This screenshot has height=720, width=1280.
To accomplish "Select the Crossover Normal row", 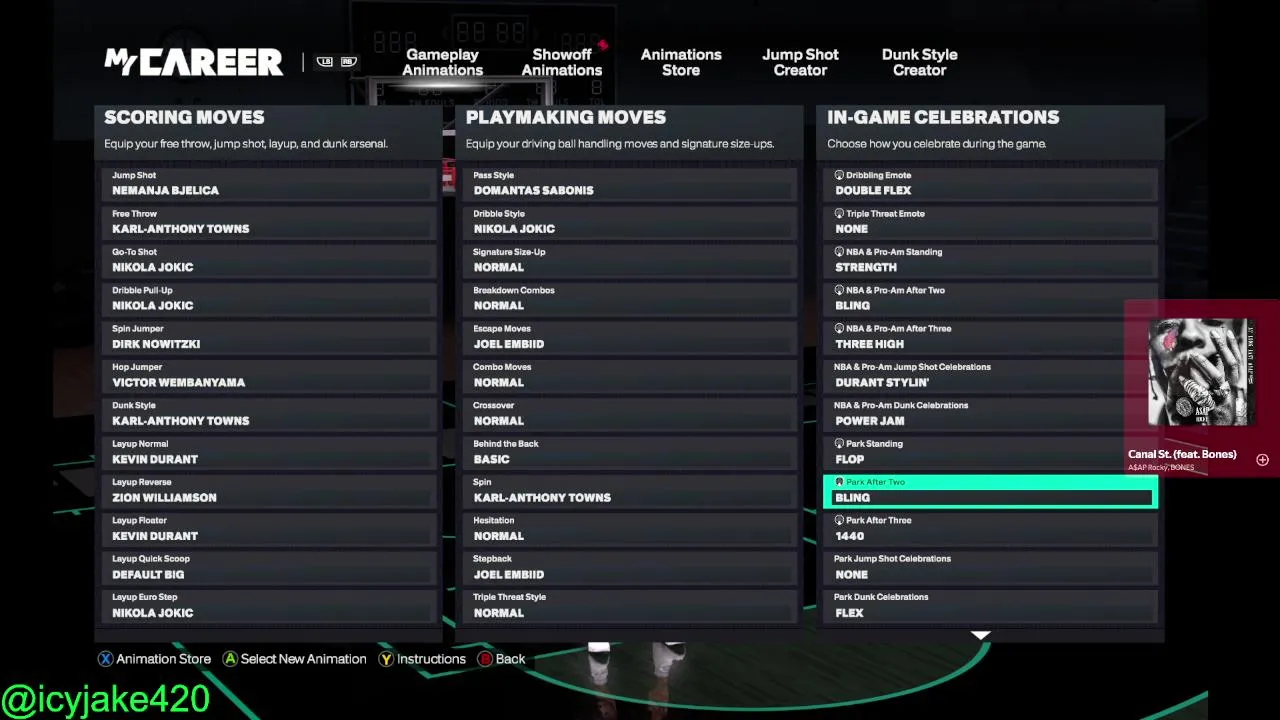I will pos(630,413).
